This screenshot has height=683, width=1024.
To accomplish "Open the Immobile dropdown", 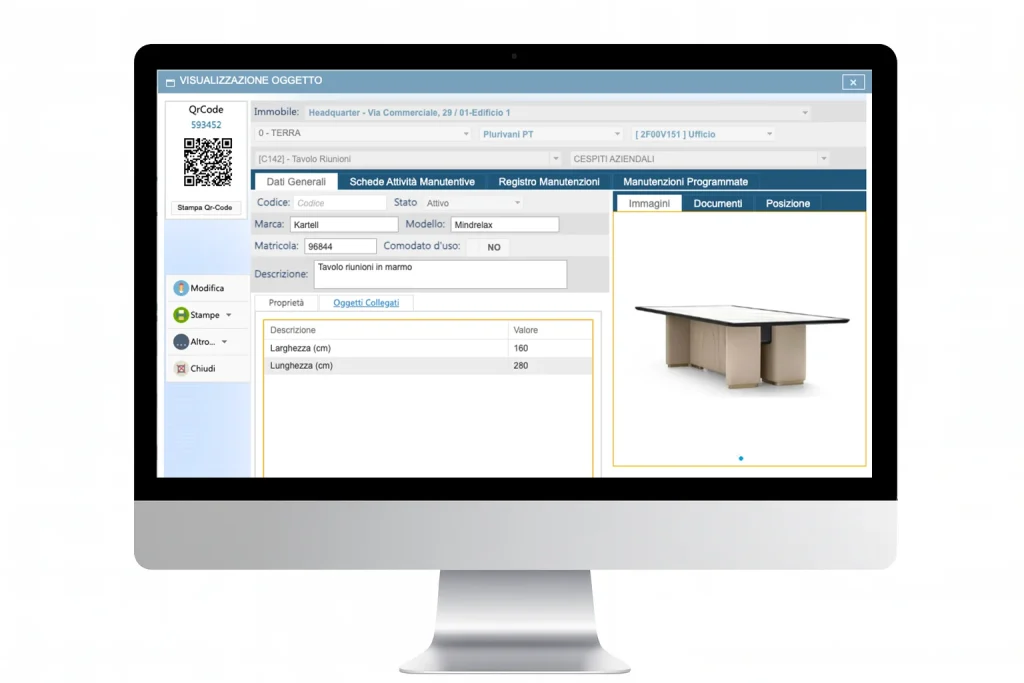I will click(805, 113).
